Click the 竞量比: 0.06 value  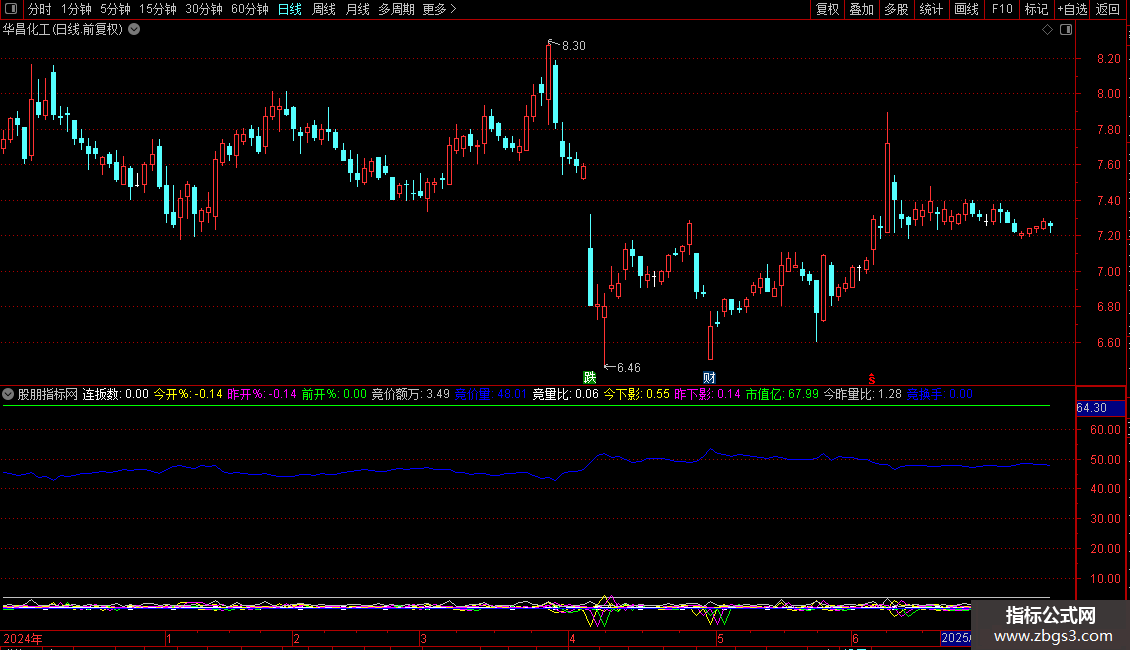pyautogui.click(x=566, y=394)
